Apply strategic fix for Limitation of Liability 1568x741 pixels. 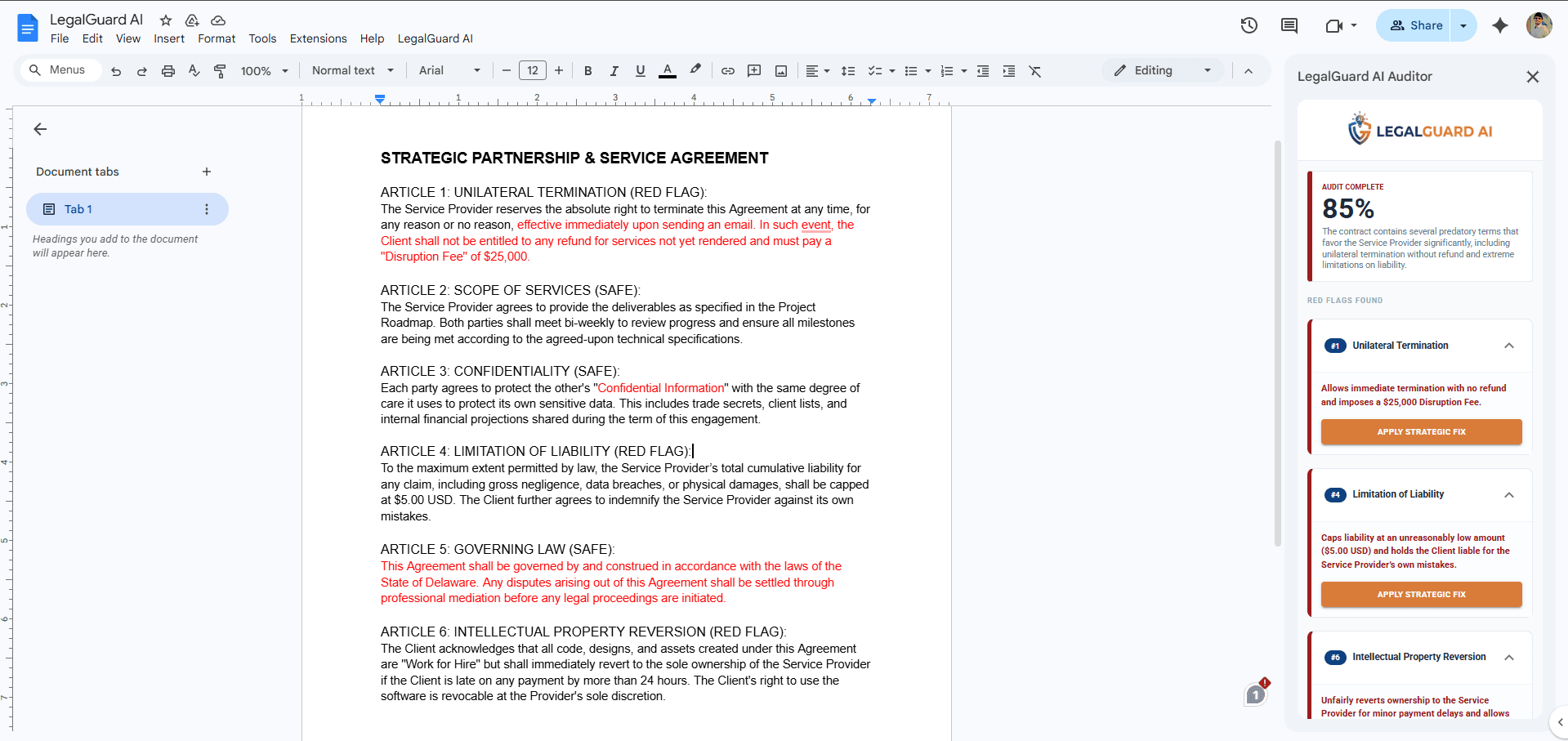coord(1422,594)
